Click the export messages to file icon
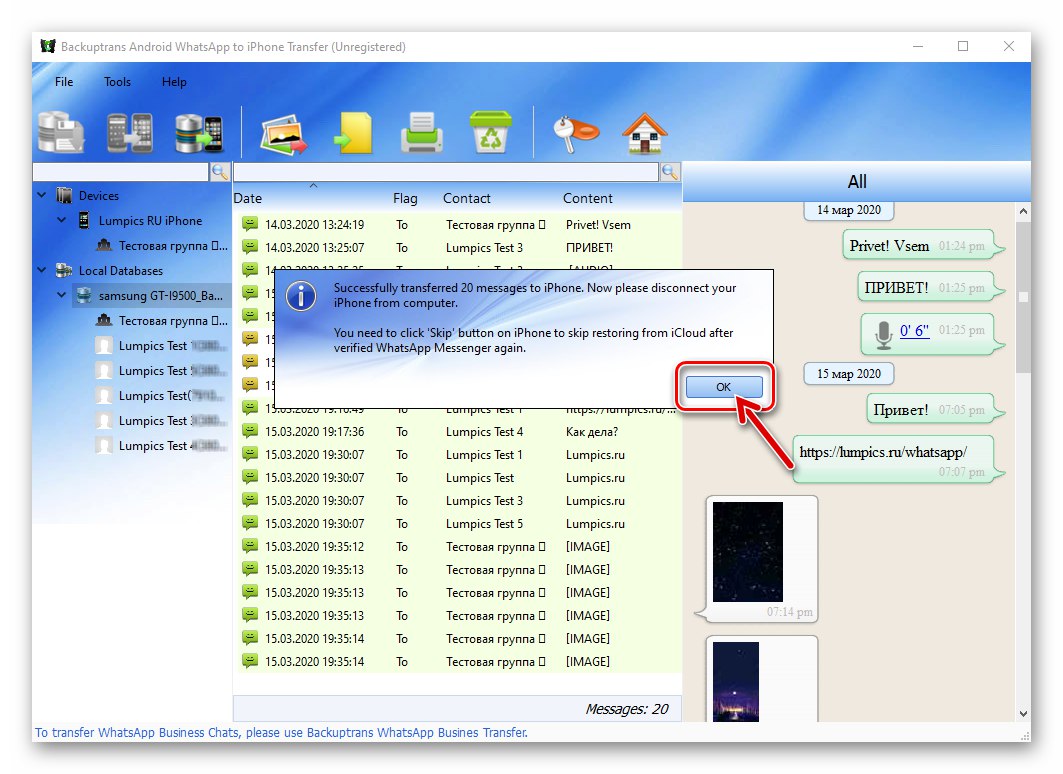The height and width of the screenshot is (774, 1063). 353,133
